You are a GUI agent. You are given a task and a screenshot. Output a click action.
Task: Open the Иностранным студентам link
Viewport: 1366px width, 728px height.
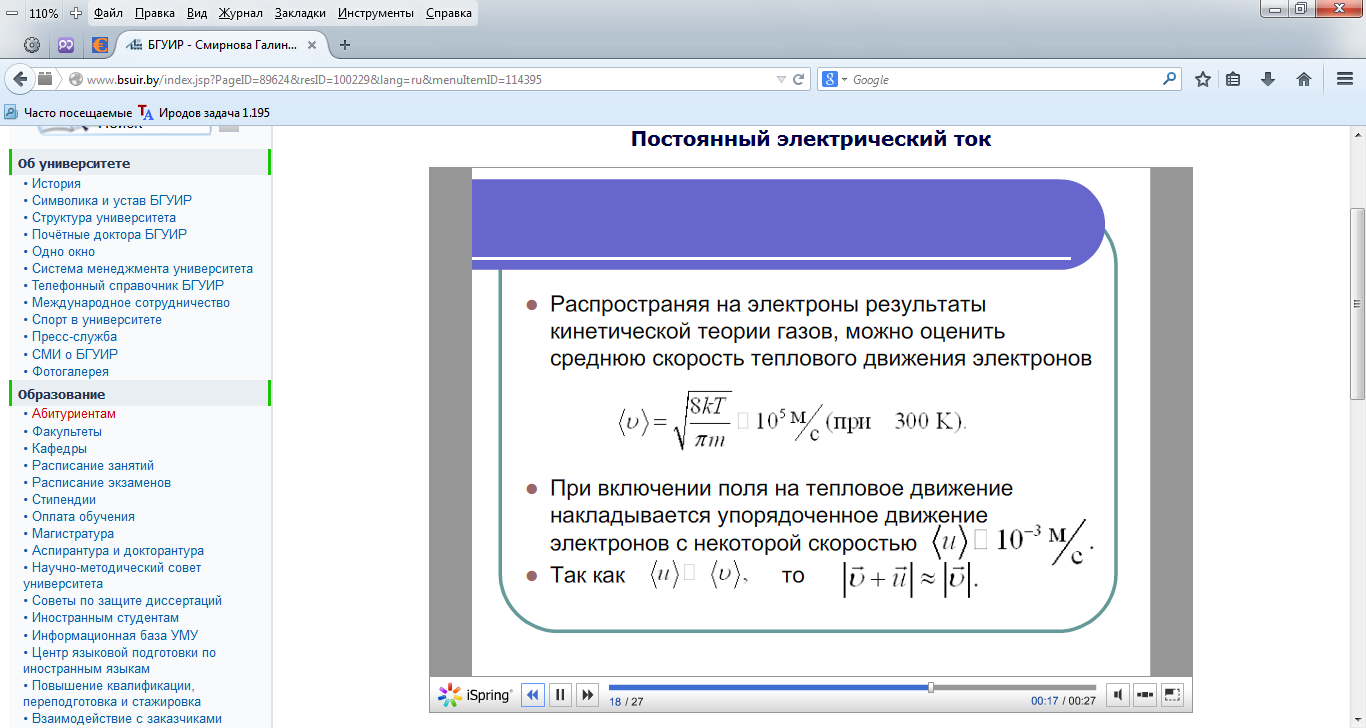[105, 618]
